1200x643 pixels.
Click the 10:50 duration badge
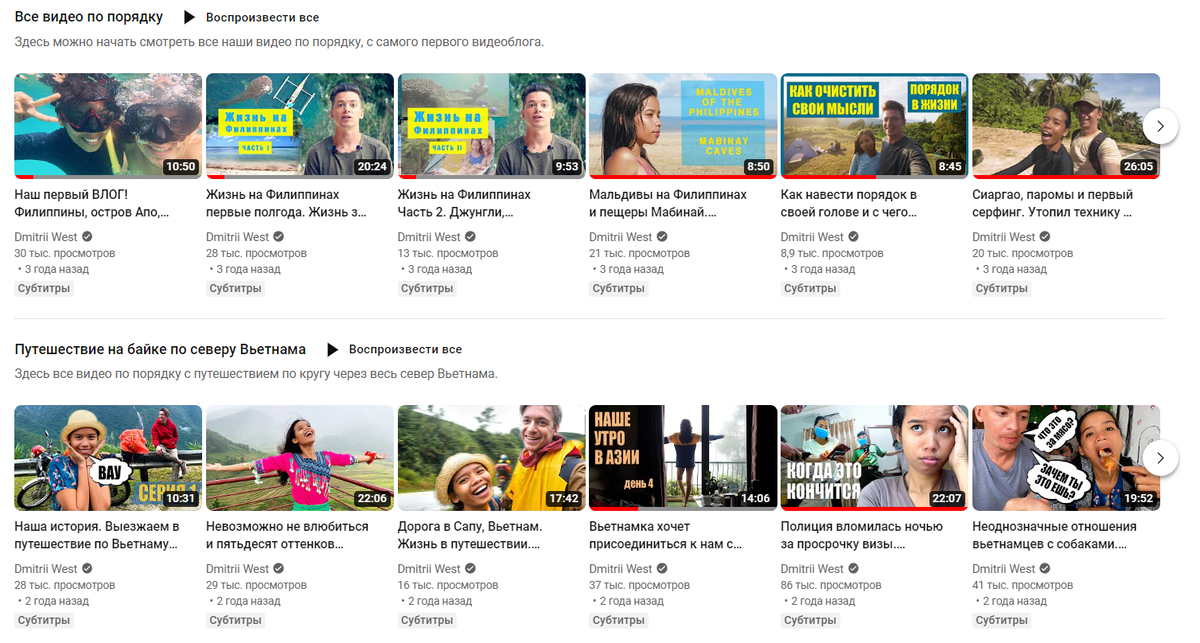(x=180, y=166)
